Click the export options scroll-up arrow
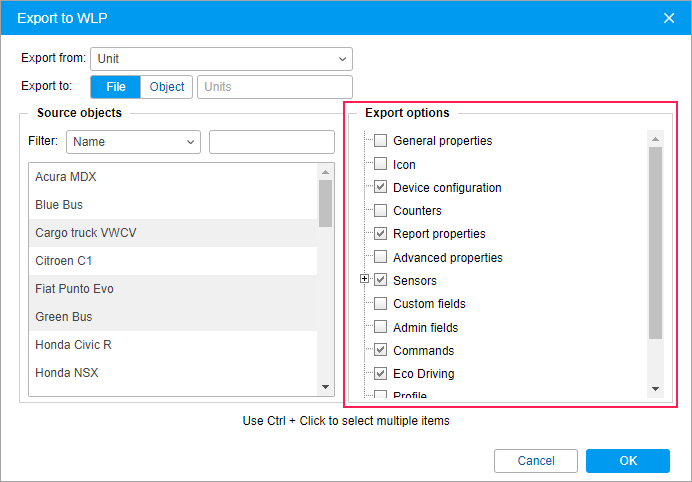The height and width of the screenshot is (482, 692). 655,139
